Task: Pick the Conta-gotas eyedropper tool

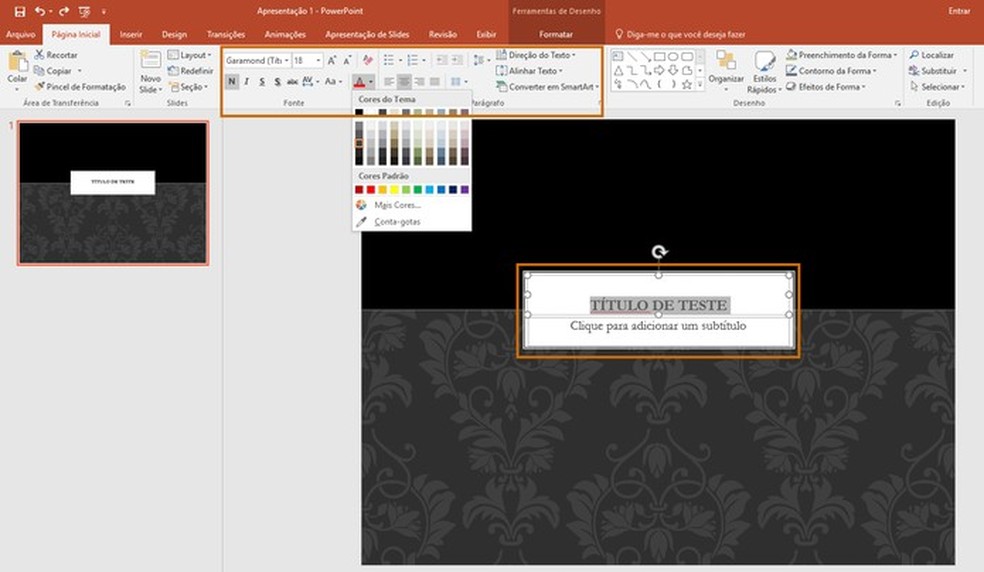Action: [x=396, y=221]
